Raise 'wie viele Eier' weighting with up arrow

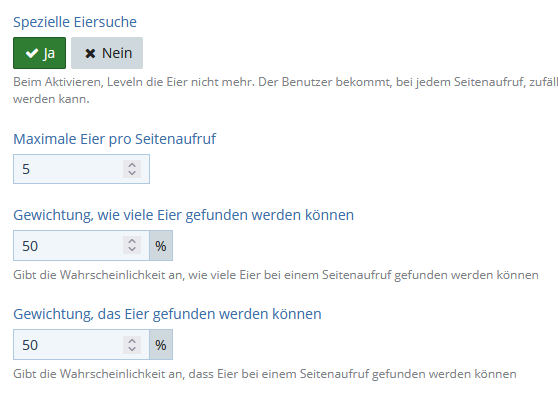132,241
